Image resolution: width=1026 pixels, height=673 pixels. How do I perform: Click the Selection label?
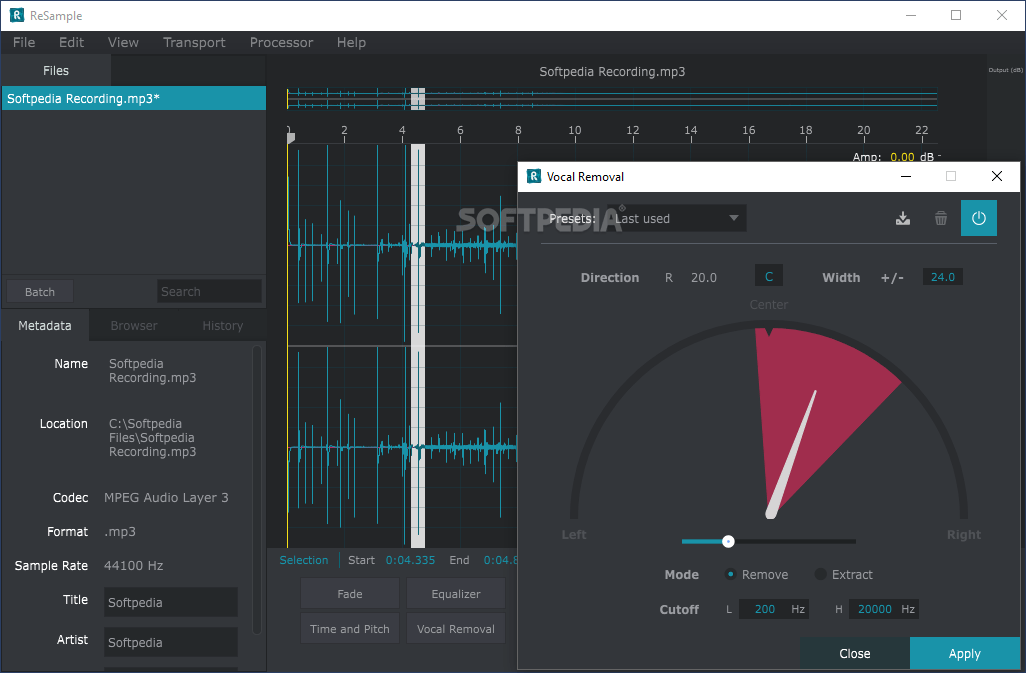tap(304, 560)
